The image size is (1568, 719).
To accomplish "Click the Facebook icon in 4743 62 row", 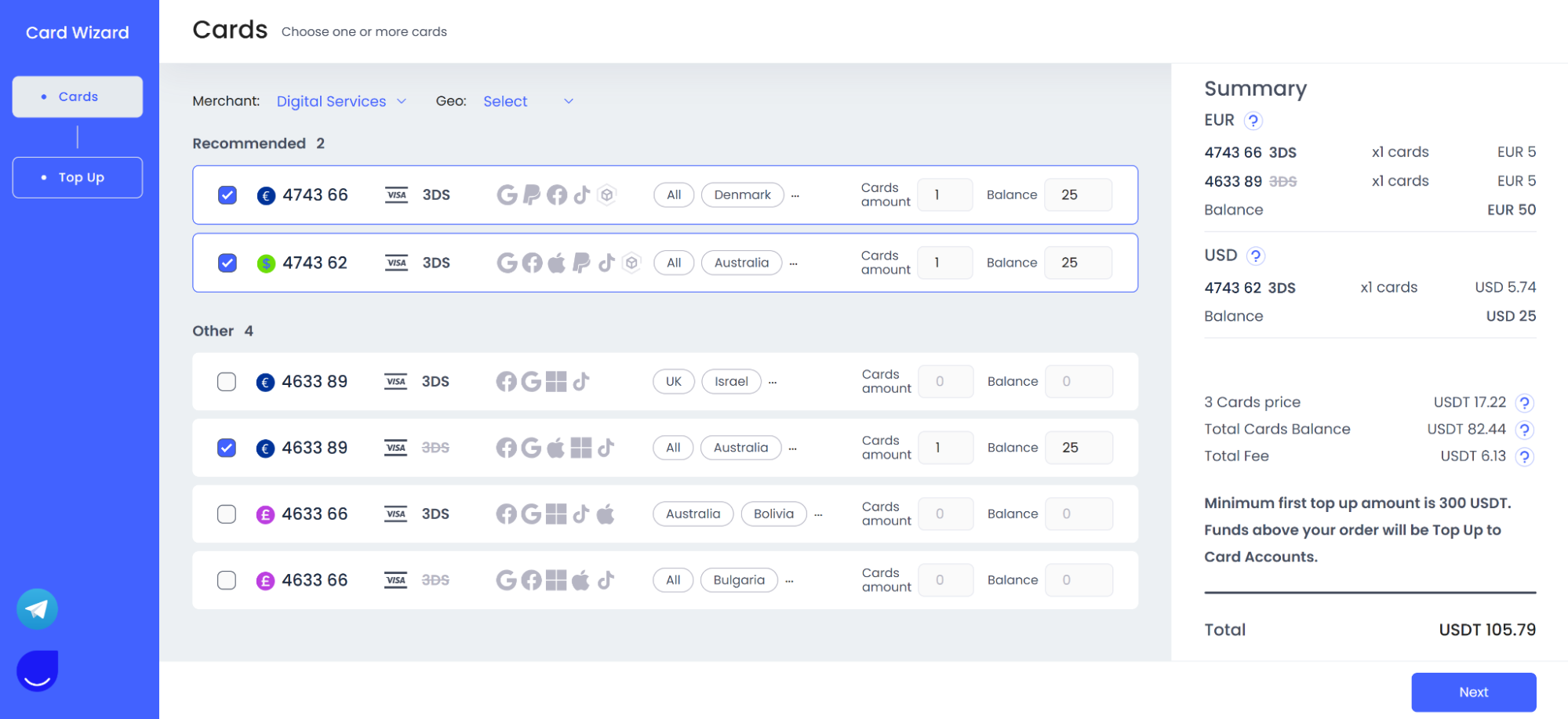I will point(532,263).
